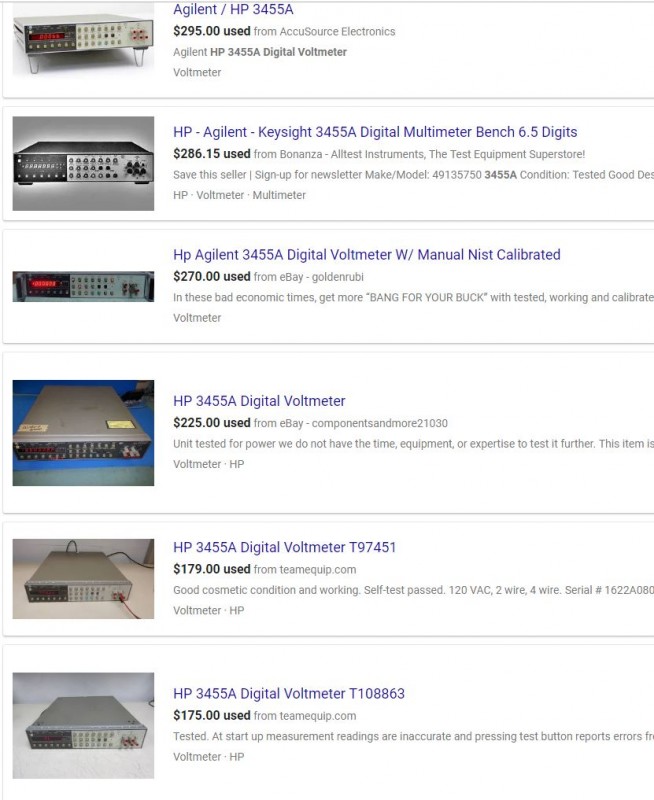Open 'HP 3455A Digital Voltmeter T97451' link
654x800 pixels.
284,547
